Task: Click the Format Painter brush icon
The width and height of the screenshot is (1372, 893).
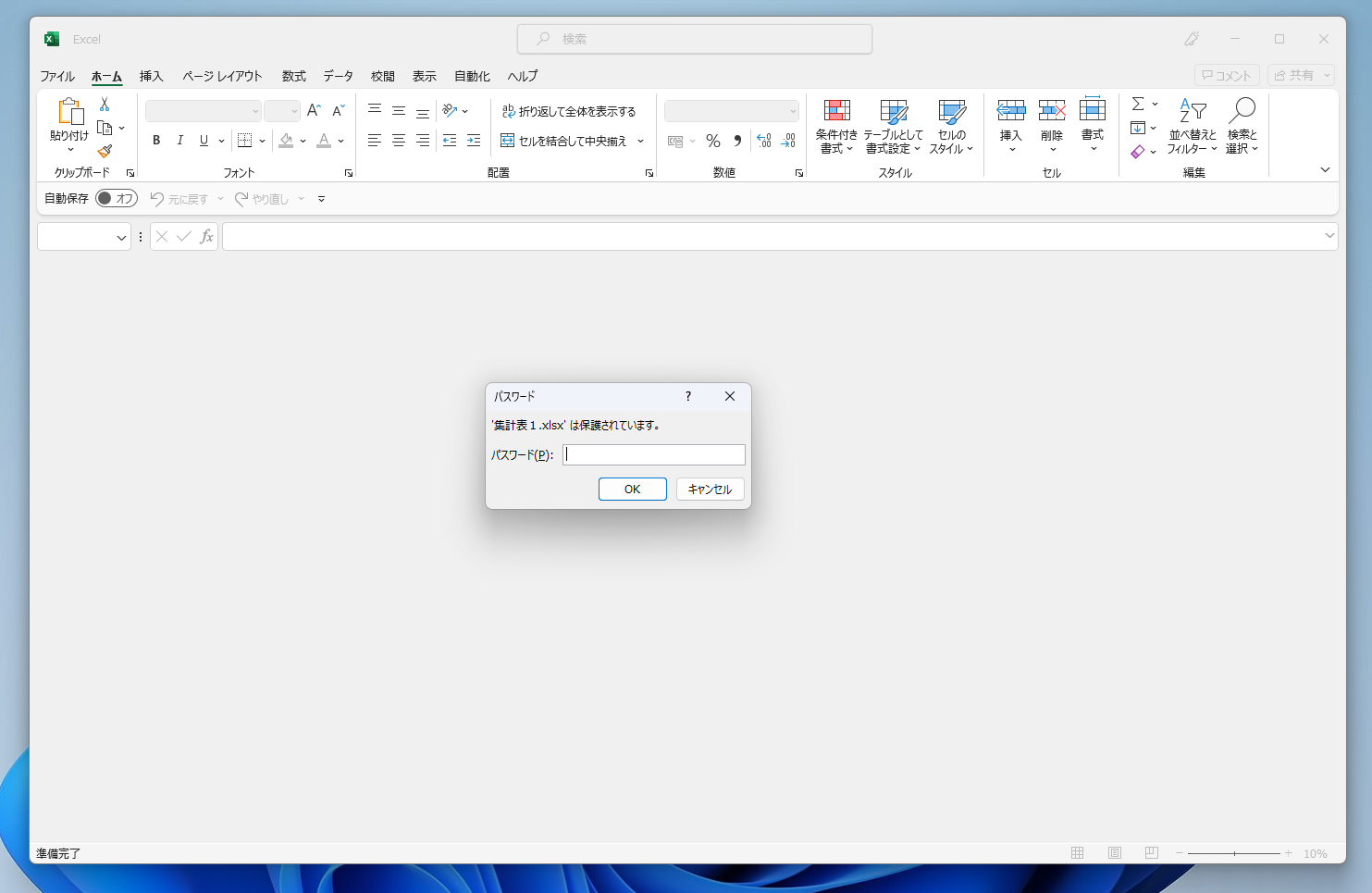Action: click(105, 151)
